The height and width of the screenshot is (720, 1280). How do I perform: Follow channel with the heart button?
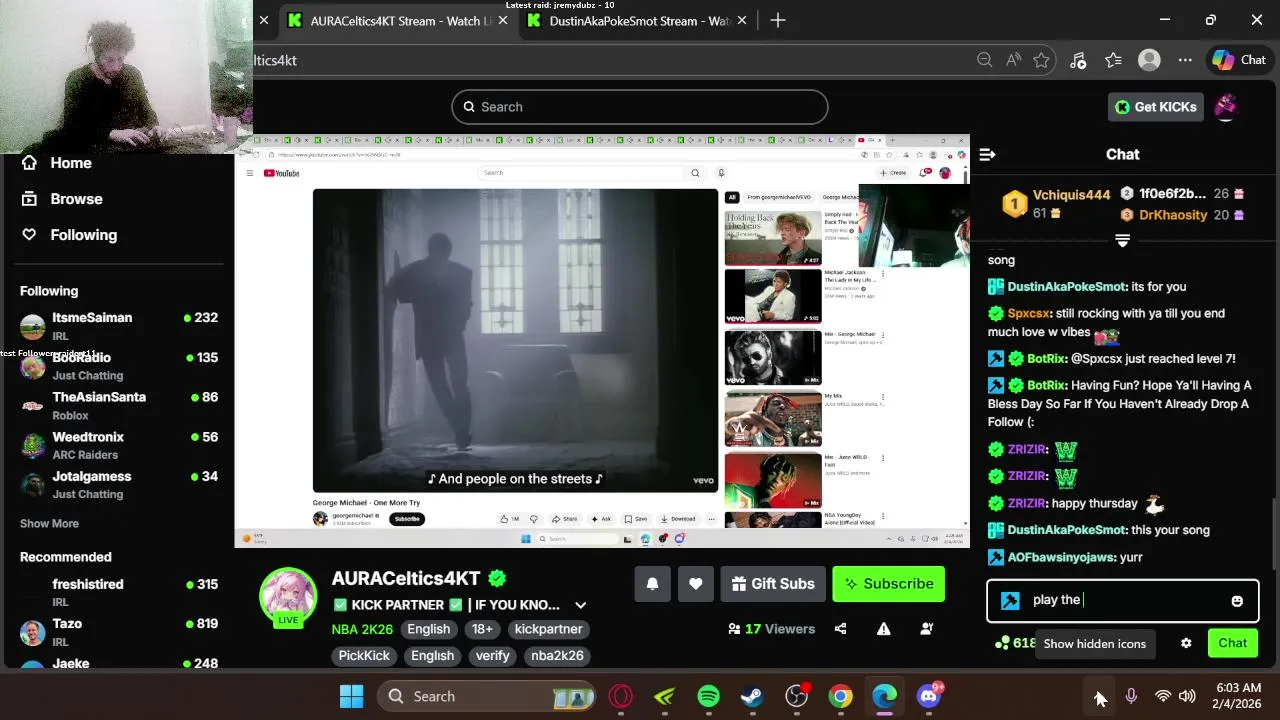(x=696, y=584)
